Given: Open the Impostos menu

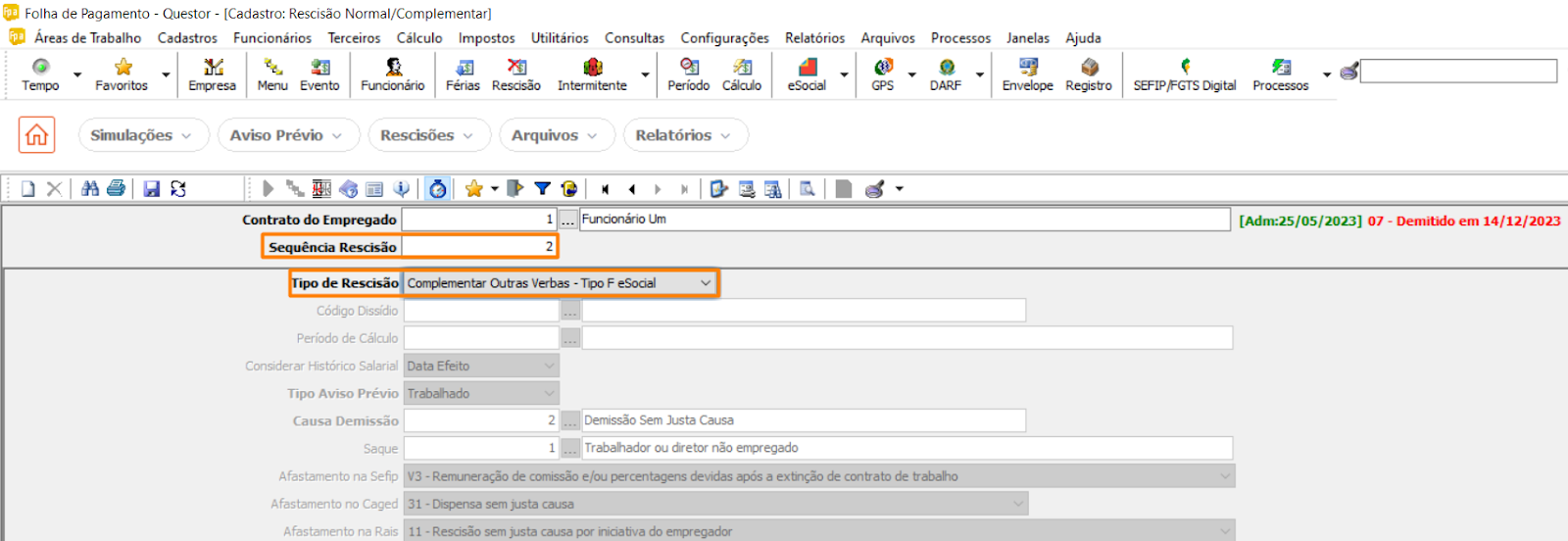Looking at the screenshot, I should 486,38.
